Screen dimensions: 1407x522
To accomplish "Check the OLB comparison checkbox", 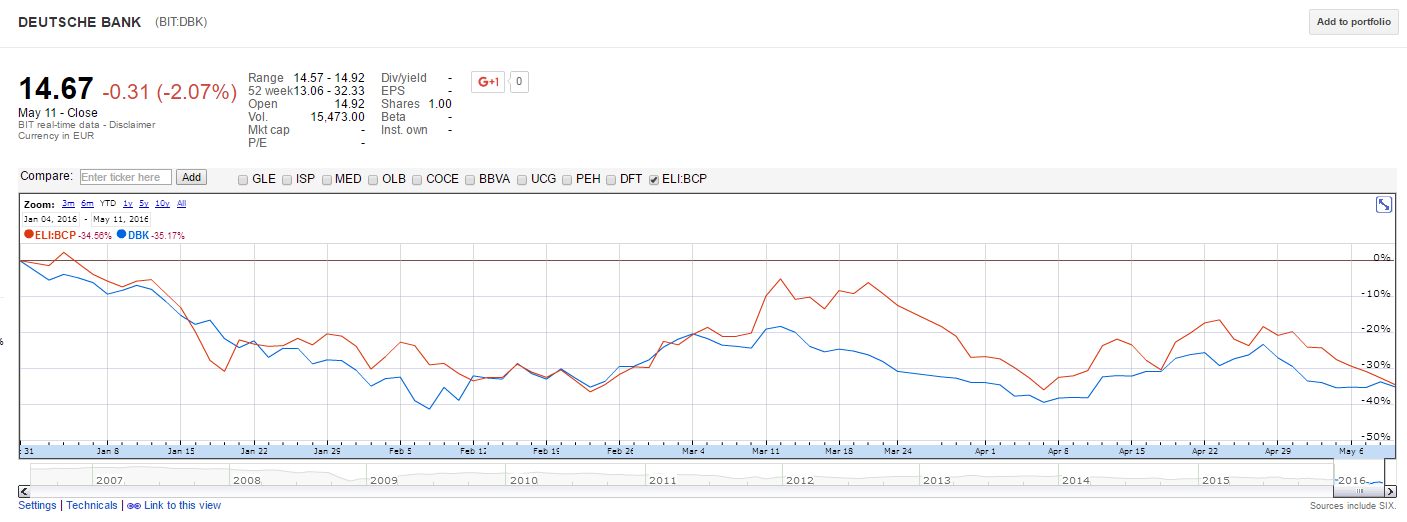I will click(373, 180).
